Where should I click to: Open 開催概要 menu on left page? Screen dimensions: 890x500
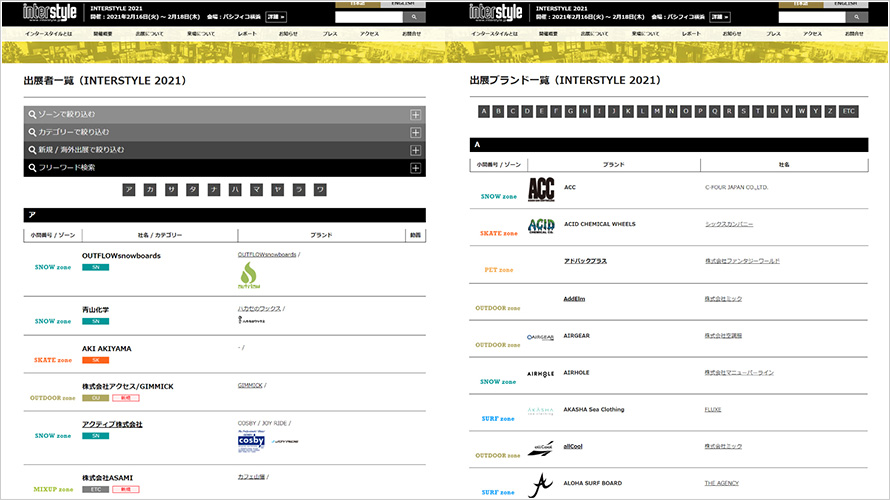tap(103, 34)
